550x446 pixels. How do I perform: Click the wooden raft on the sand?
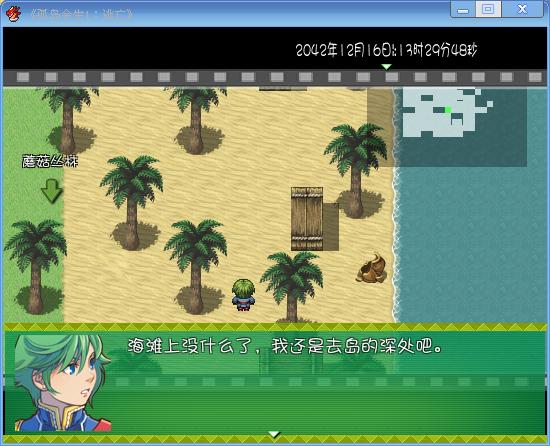click(x=307, y=219)
